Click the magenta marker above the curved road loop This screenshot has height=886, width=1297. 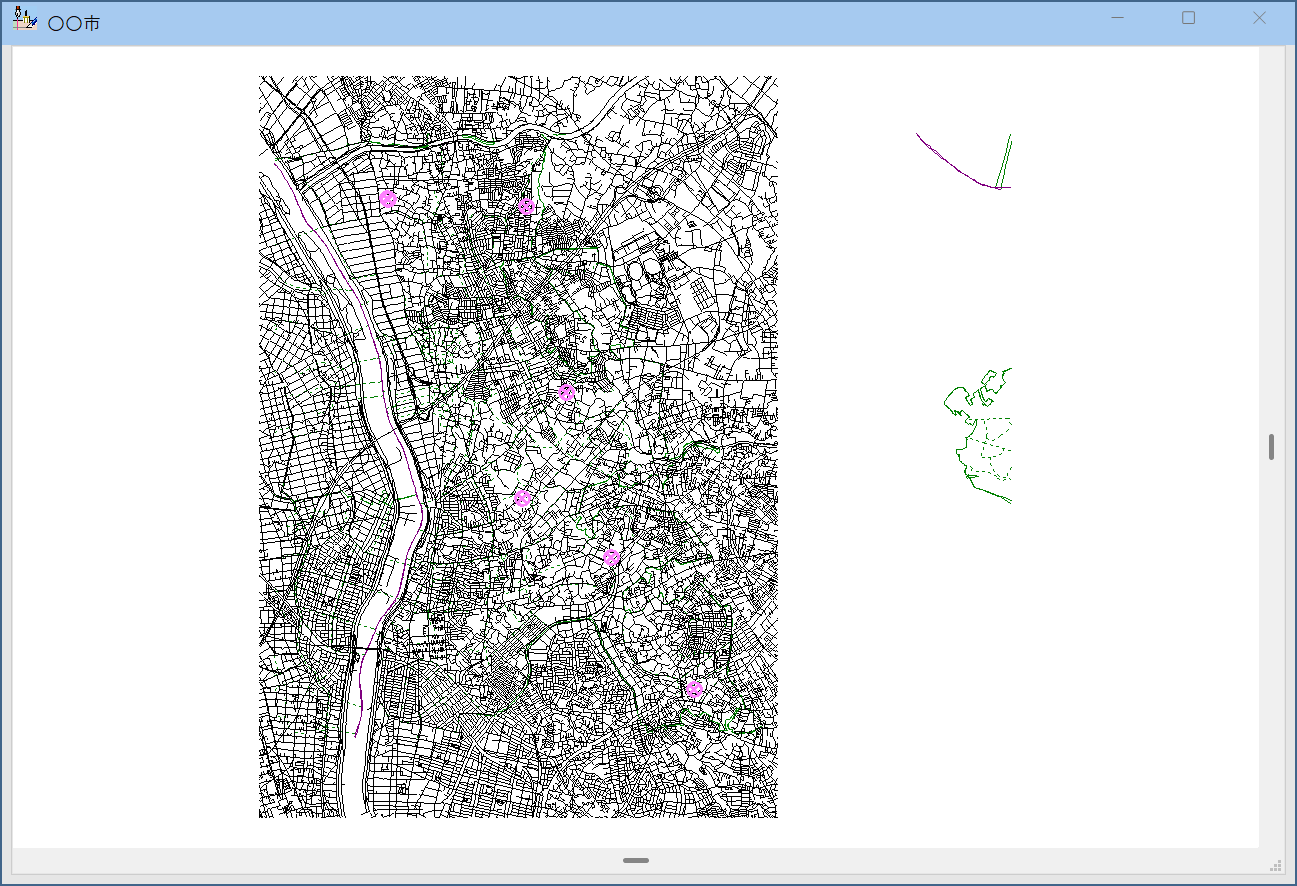click(x=611, y=557)
